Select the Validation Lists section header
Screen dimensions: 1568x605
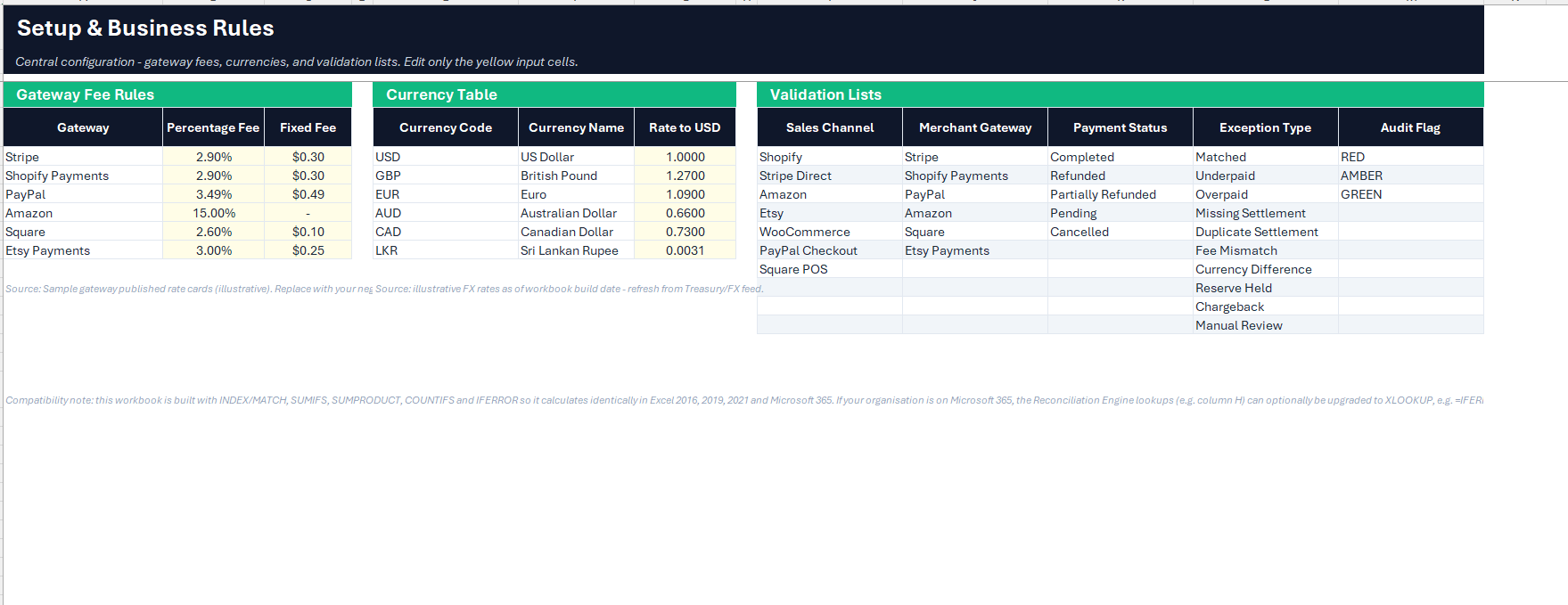pyautogui.click(x=1121, y=94)
